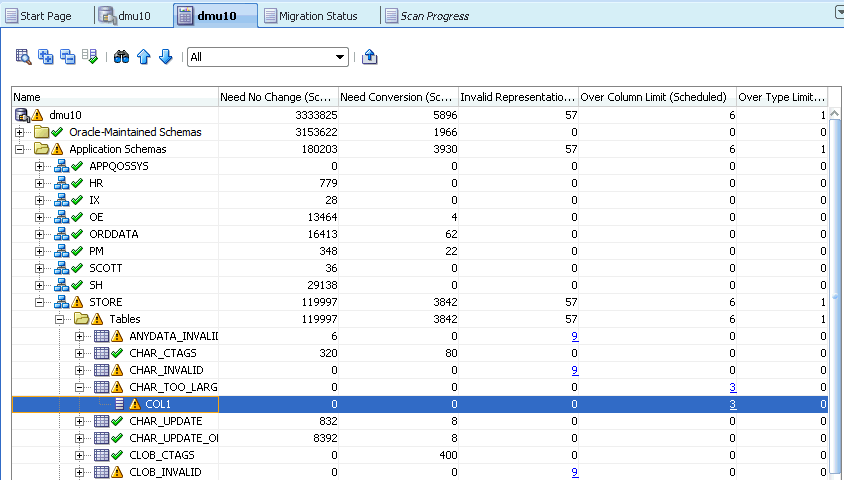Expand the Oracle-Maintained Schemas node
844x480 pixels.
tap(19, 132)
